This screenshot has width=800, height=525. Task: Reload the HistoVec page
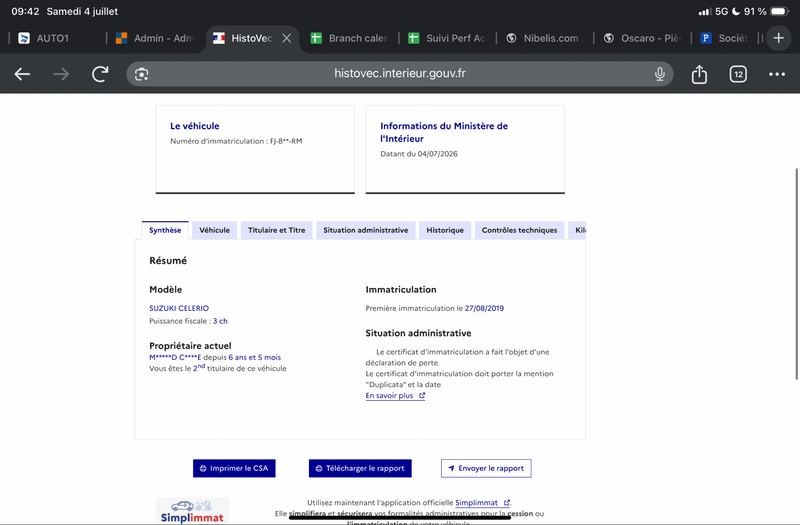point(100,74)
